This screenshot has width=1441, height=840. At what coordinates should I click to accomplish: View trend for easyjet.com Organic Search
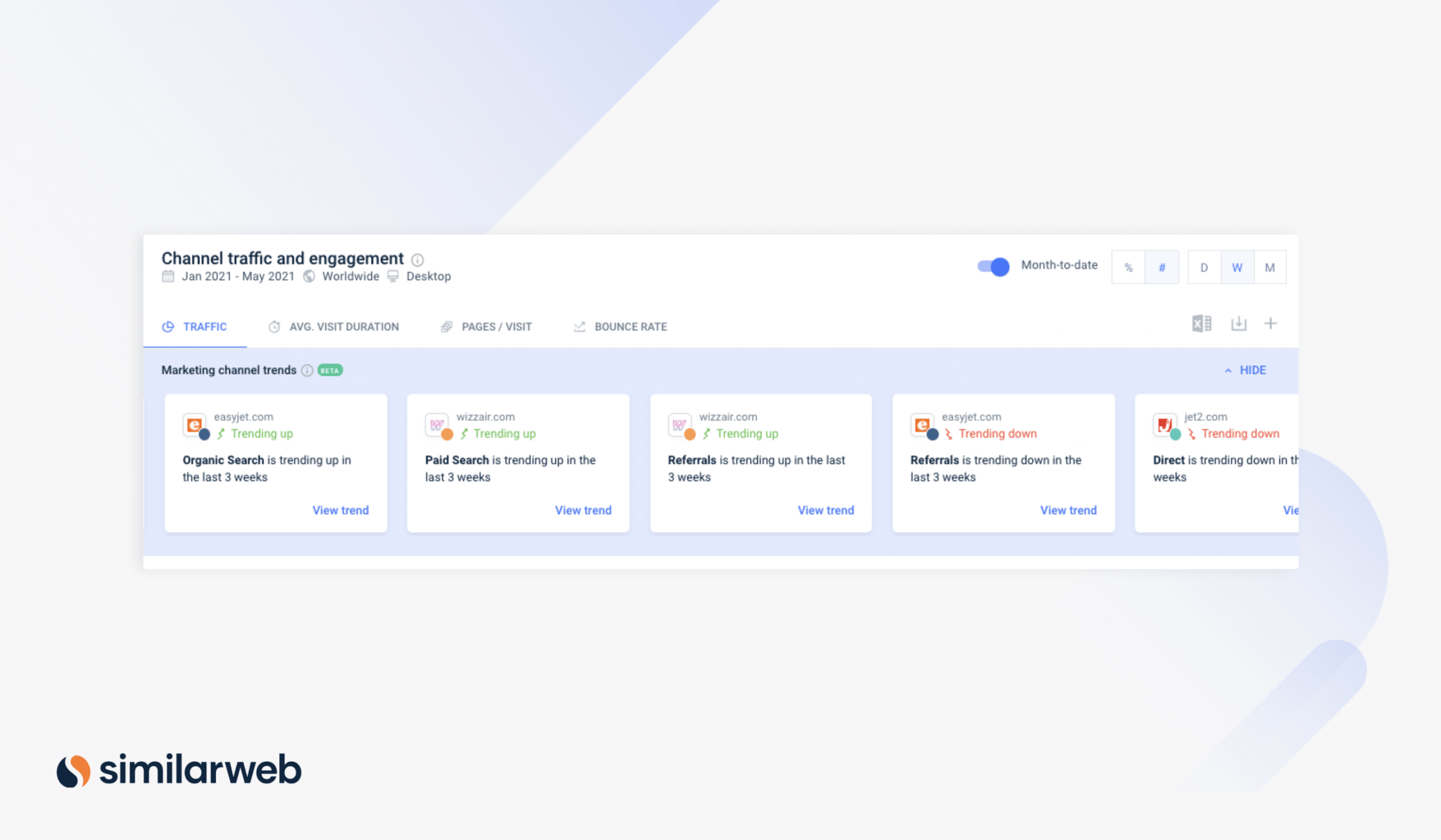tap(340, 510)
